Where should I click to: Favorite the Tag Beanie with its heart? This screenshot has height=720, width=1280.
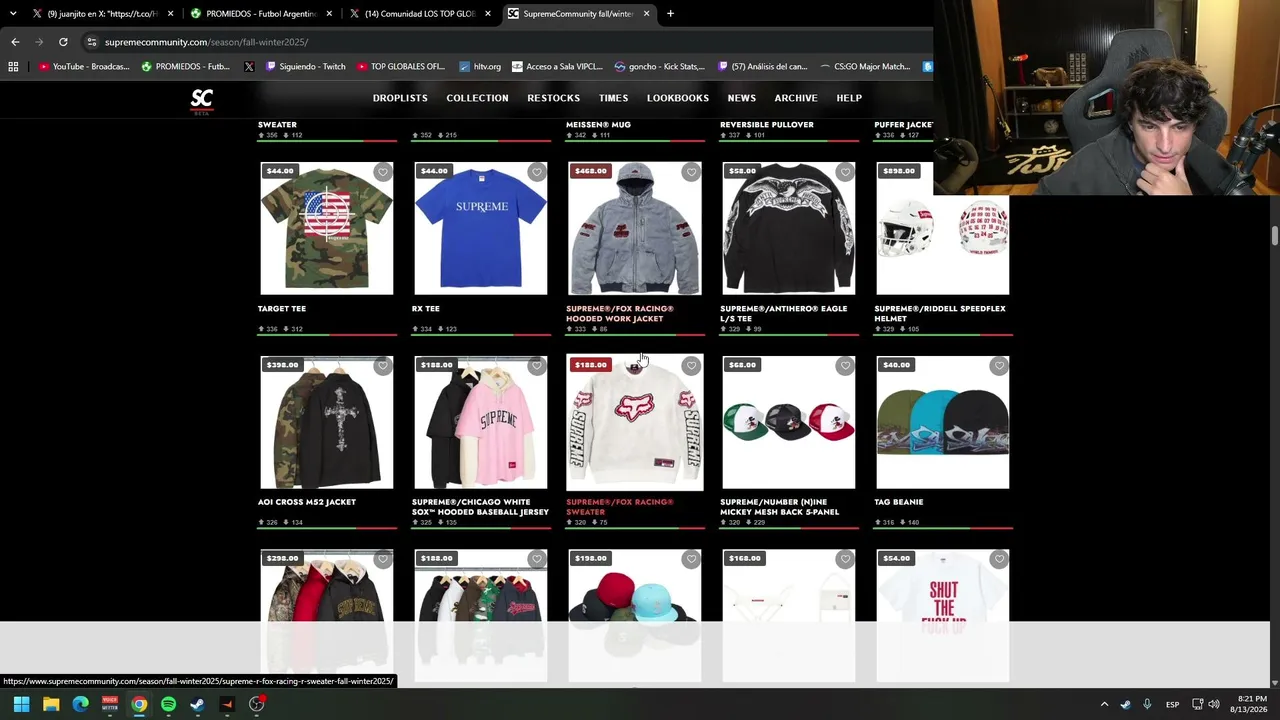(999, 366)
